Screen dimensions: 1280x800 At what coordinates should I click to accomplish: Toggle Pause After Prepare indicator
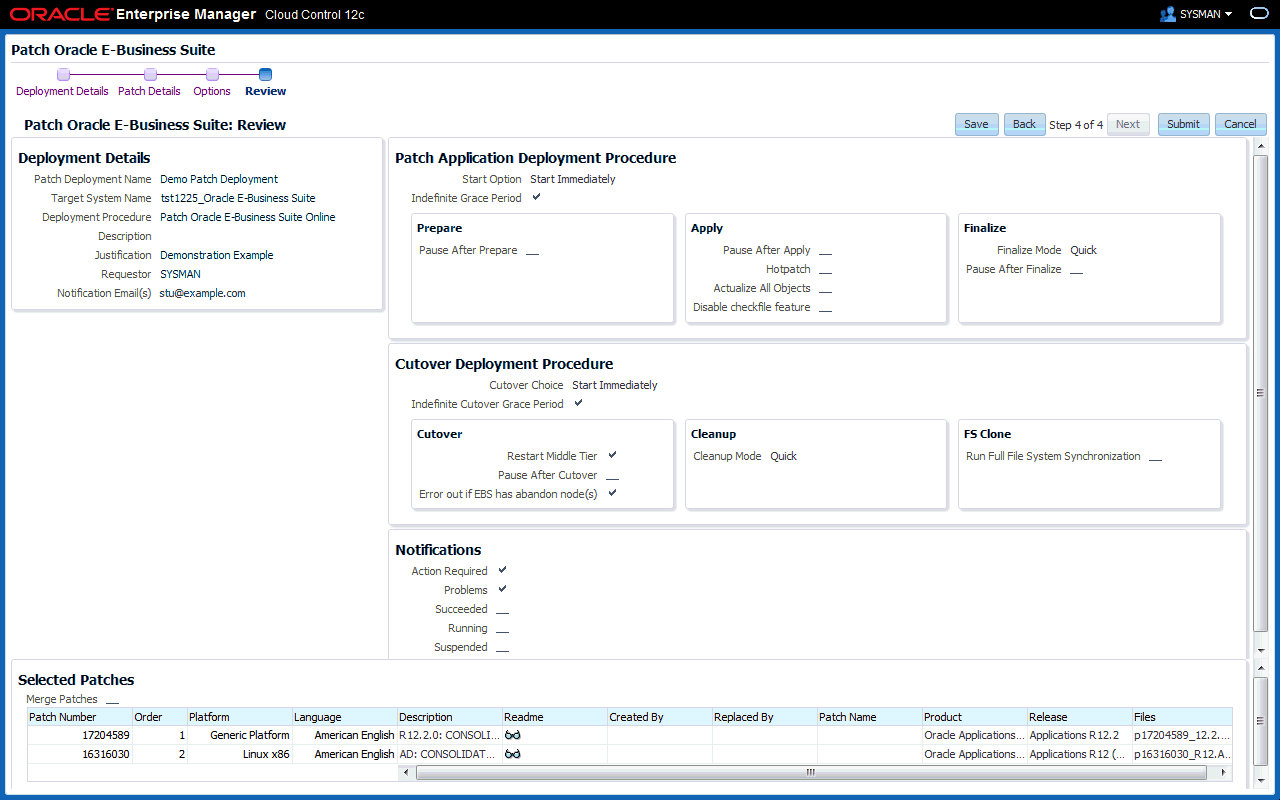532,252
